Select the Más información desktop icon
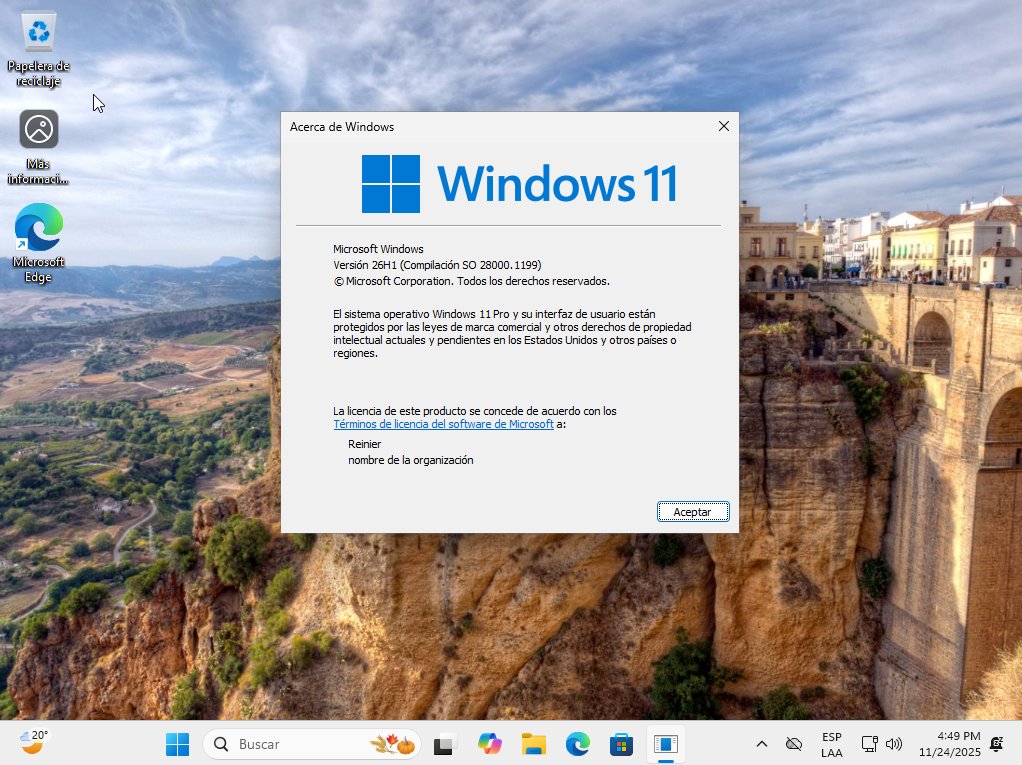The width and height of the screenshot is (1022, 765). coord(38,147)
